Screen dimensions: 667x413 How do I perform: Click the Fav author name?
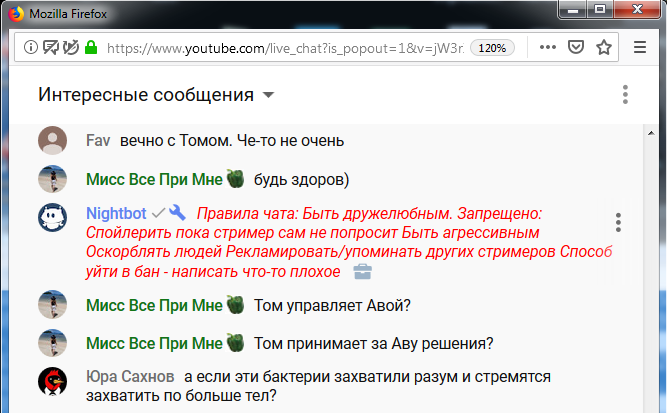(x=98, y=141)
